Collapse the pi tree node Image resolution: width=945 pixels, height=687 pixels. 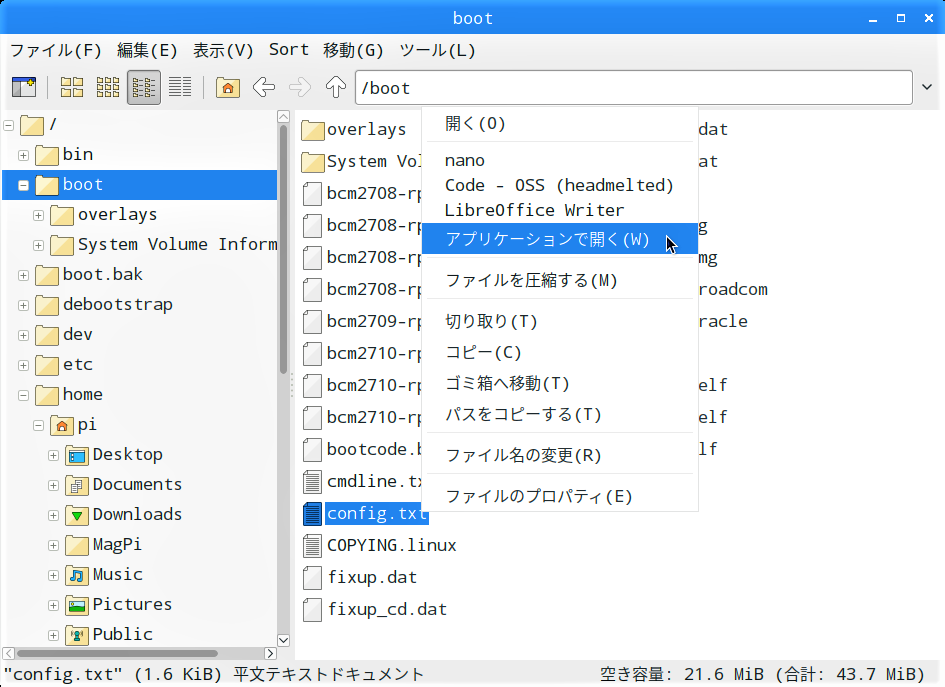[x=39, y=425]
